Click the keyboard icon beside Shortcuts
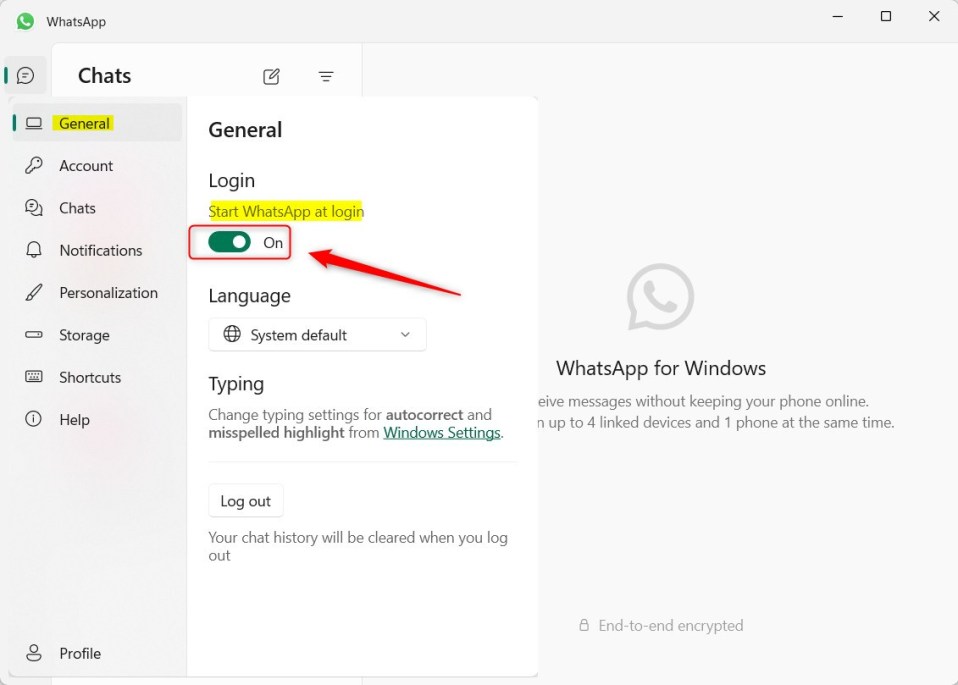 click(x=34, y=376)
